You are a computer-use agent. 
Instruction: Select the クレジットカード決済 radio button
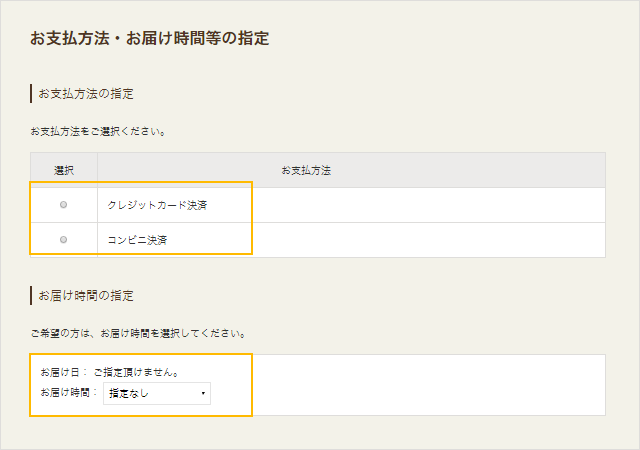63,205
